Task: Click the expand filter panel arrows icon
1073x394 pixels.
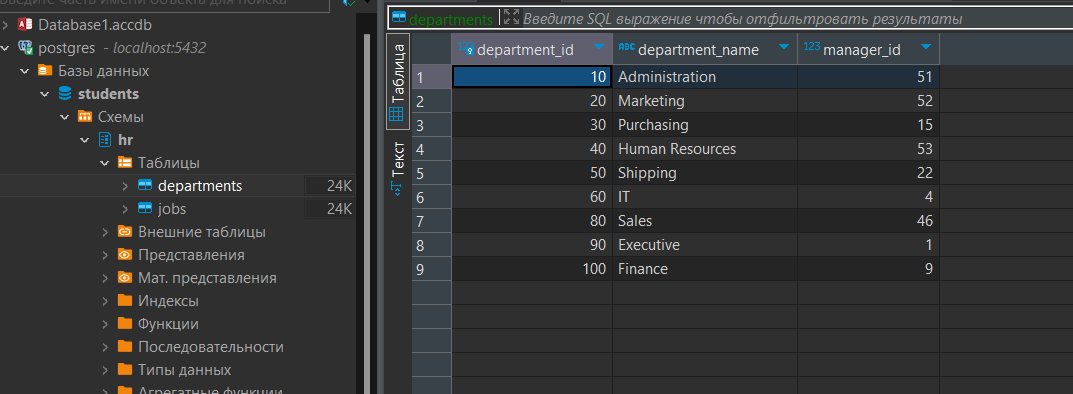Action: click(x=511, y=18)
